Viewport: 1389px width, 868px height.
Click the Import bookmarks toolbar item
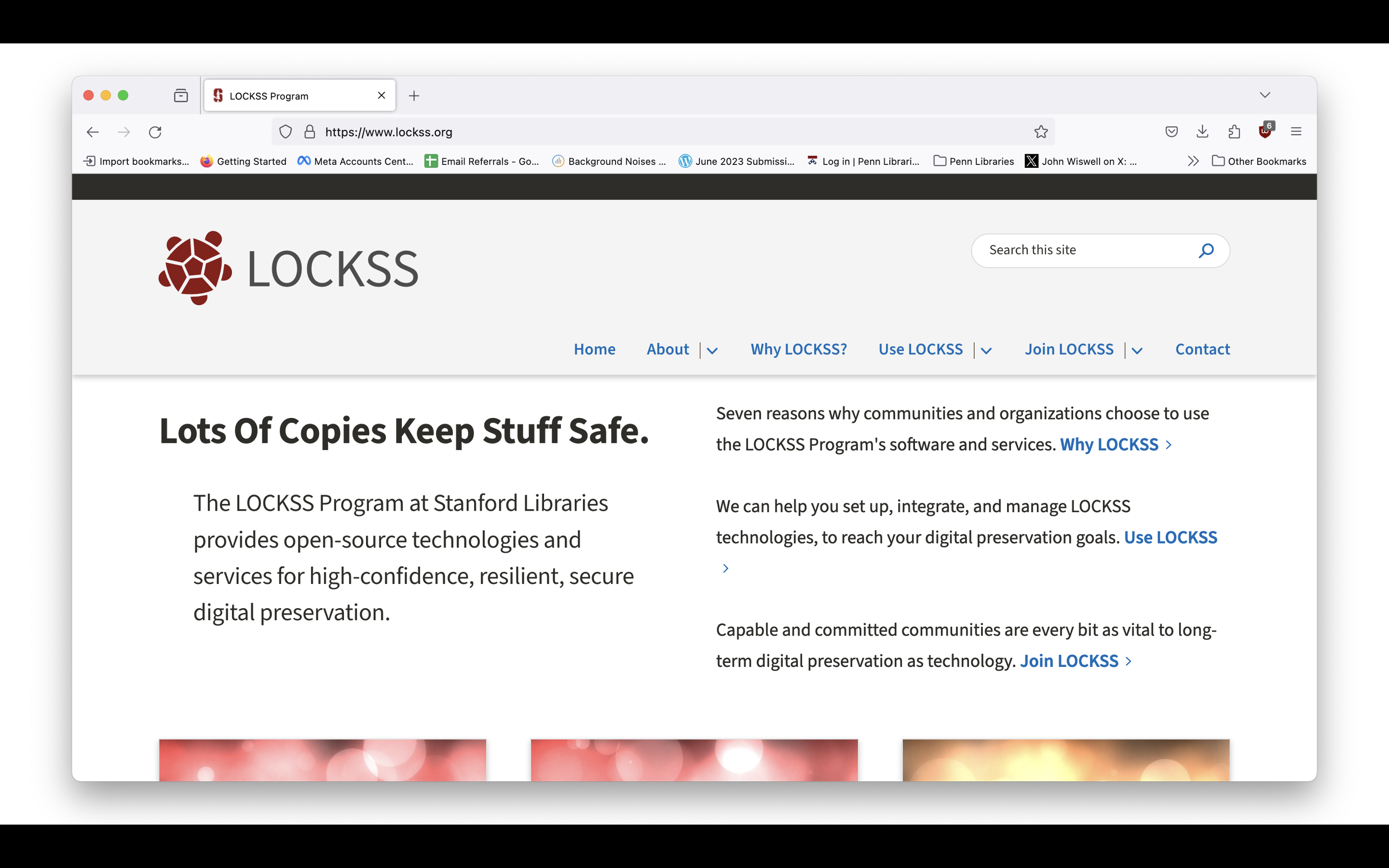point(136,162)
